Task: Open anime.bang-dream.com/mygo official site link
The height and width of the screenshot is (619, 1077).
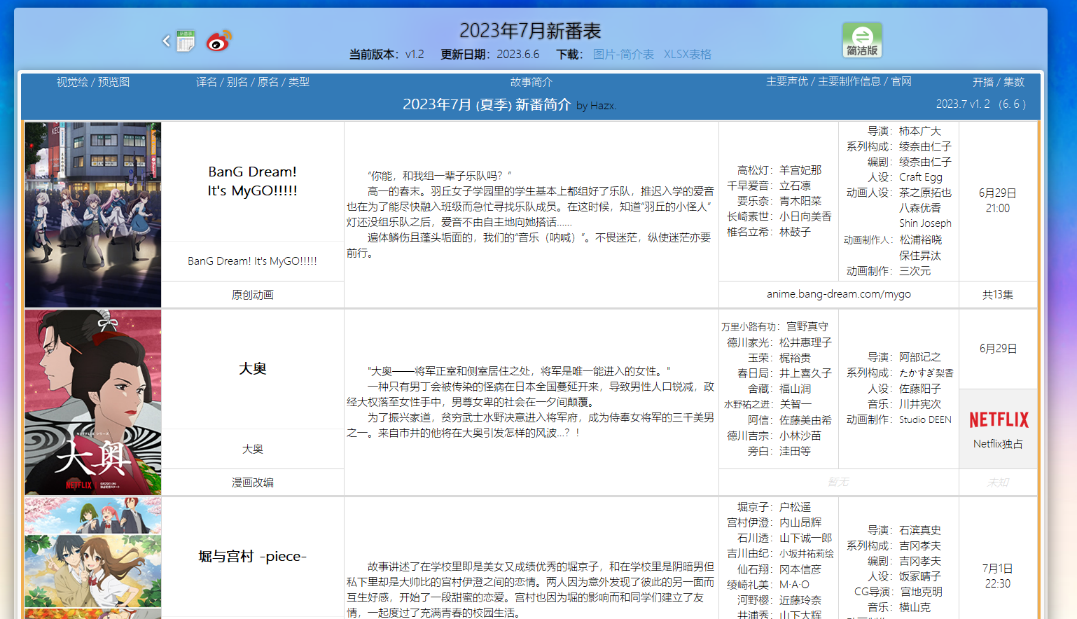Action: pyautogui.click(x=839, y=294)
